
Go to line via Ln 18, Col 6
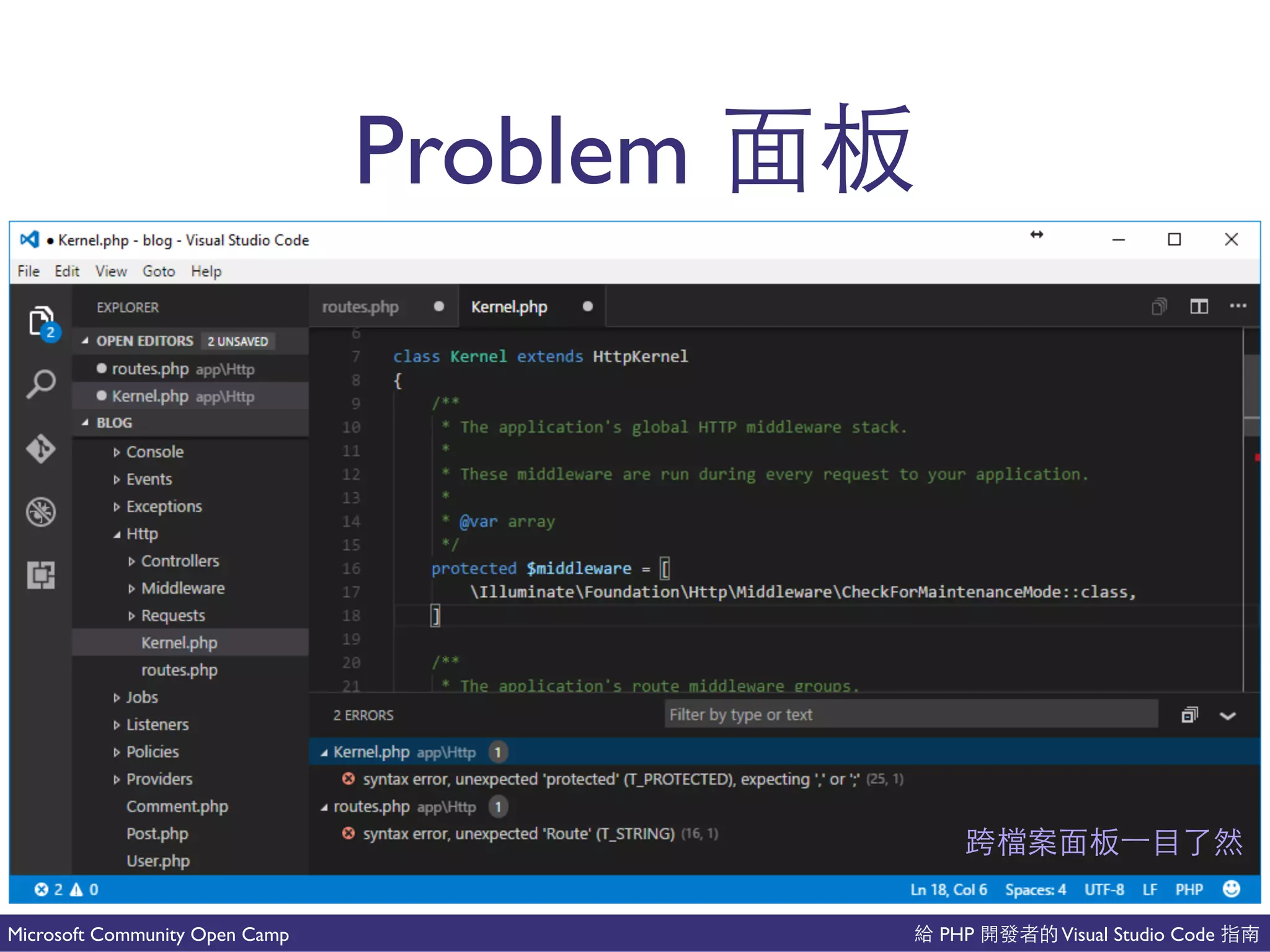pos(948,889)
